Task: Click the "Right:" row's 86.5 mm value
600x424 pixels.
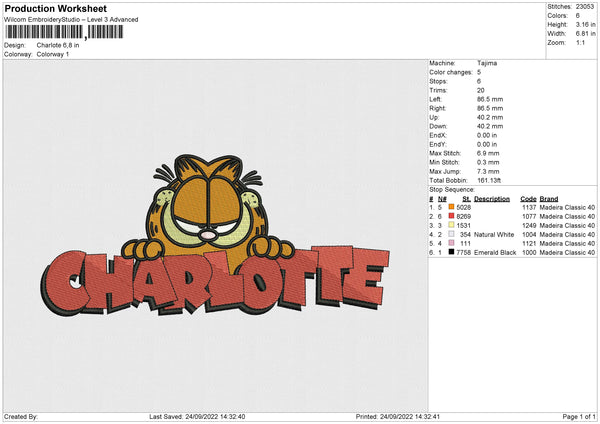Action: pyautogui.click(x=490, y=108)
